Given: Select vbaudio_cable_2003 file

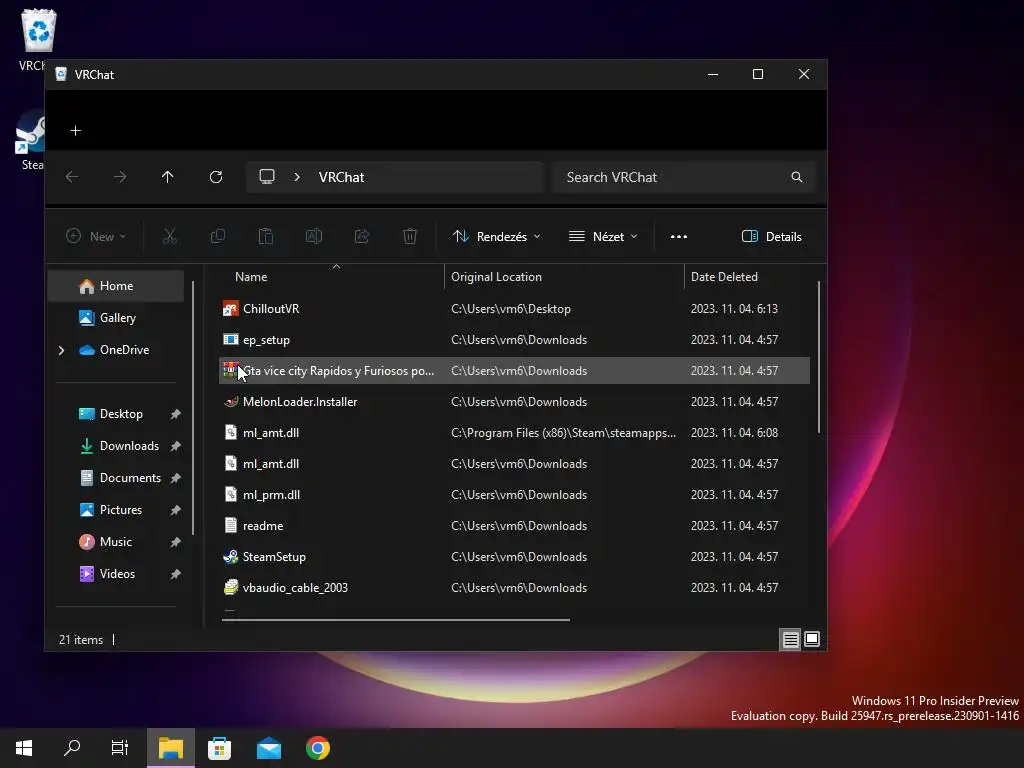Looking at the screenshot, I should pyautogui.click(x=514, y=588).
